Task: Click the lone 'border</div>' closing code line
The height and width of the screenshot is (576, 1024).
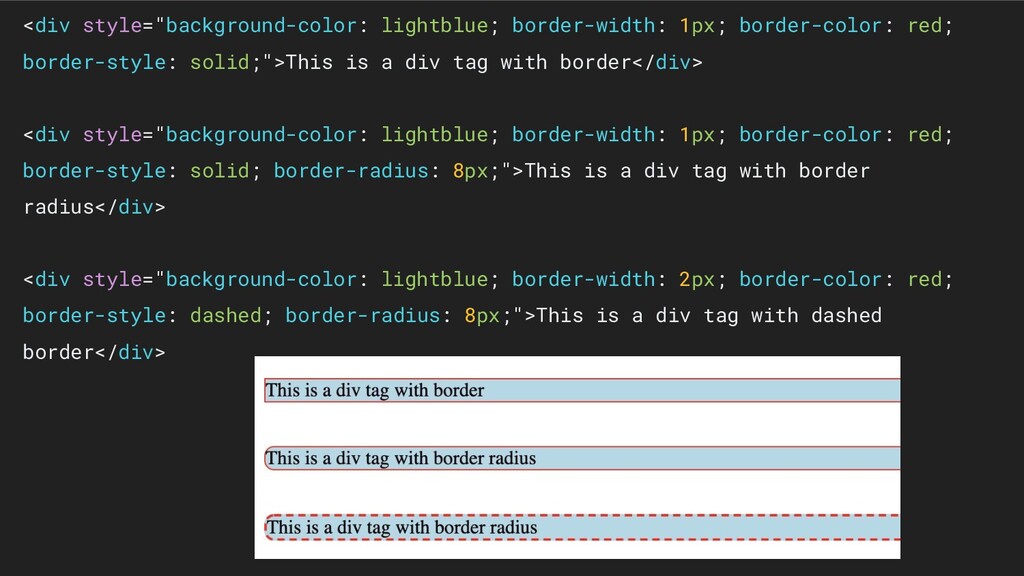Action: (x=94, y=353)
